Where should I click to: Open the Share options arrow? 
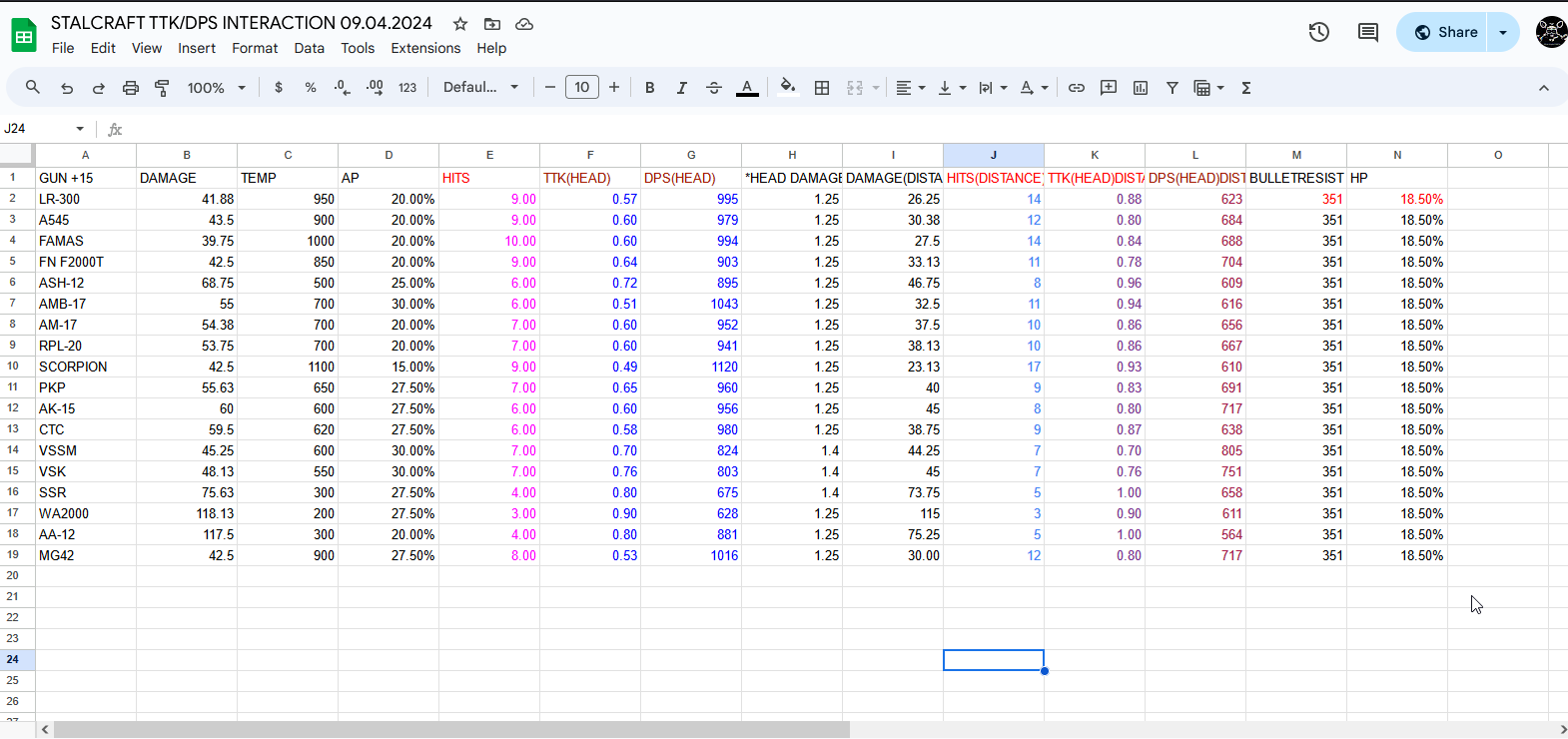click(x=1503, y=32)
